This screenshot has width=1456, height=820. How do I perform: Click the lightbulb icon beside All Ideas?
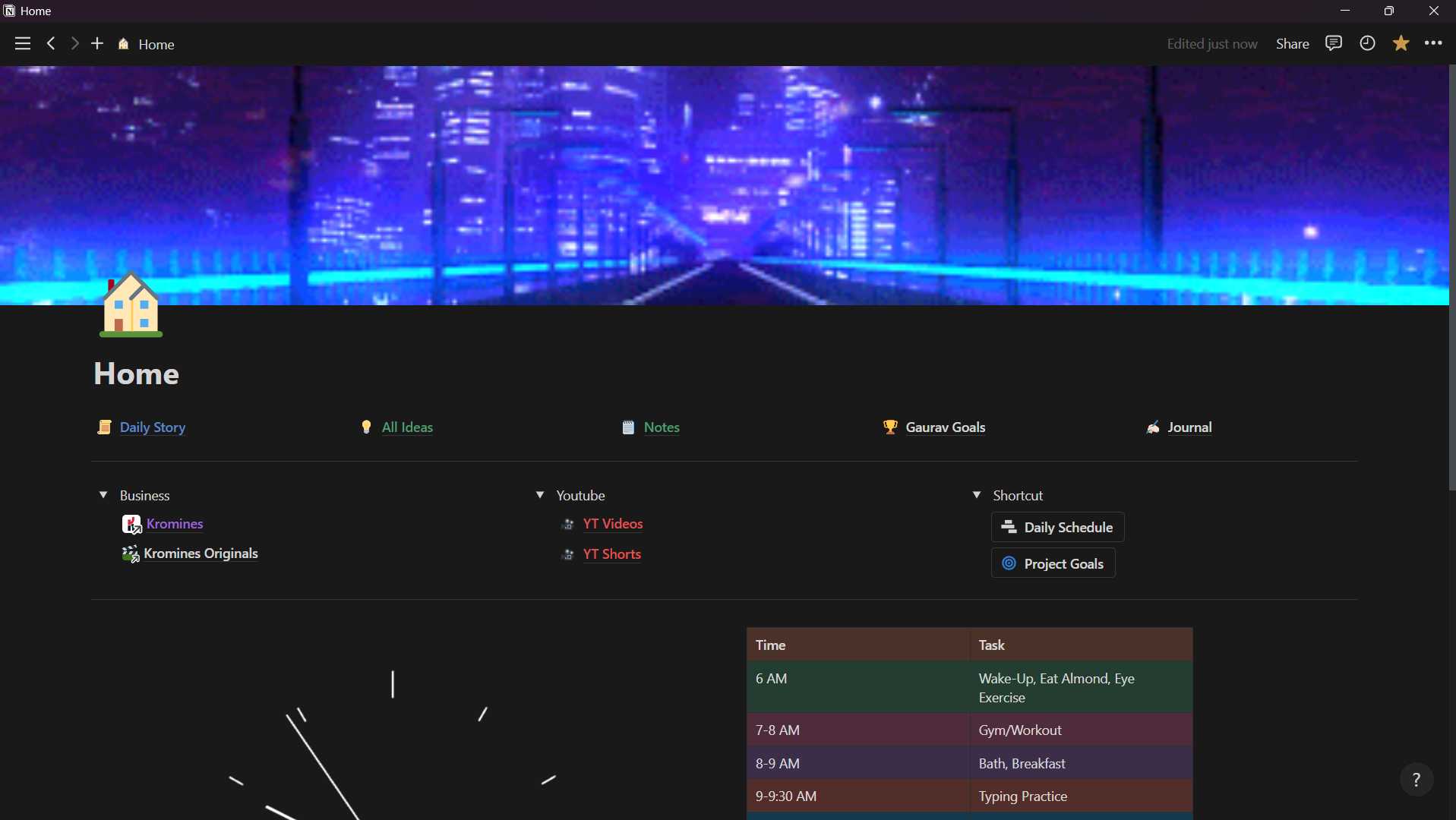pos(366,427)
